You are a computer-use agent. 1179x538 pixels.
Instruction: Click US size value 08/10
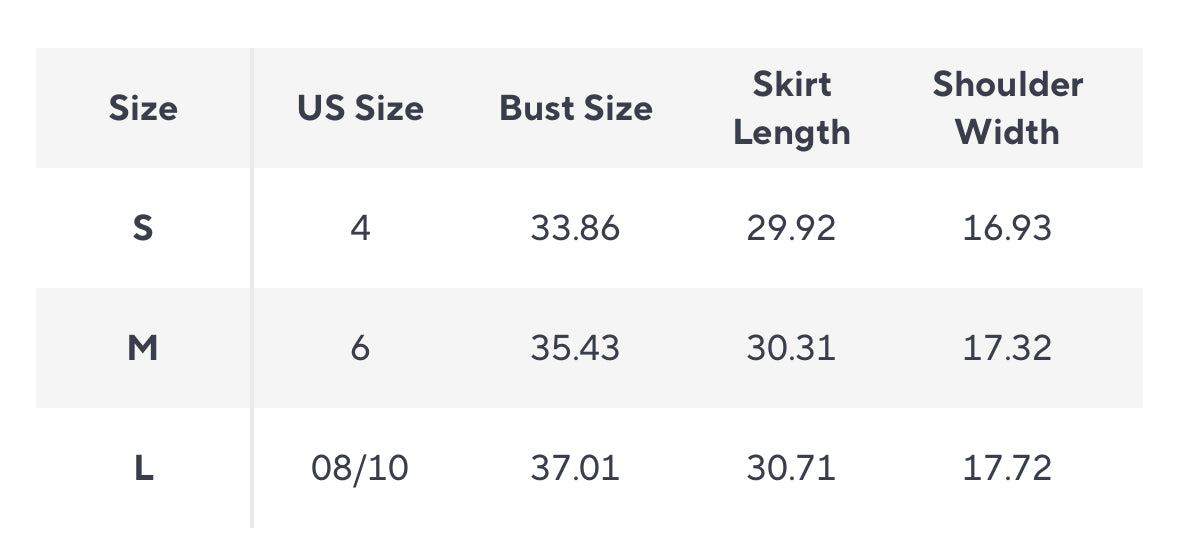[x=360, y=468]
